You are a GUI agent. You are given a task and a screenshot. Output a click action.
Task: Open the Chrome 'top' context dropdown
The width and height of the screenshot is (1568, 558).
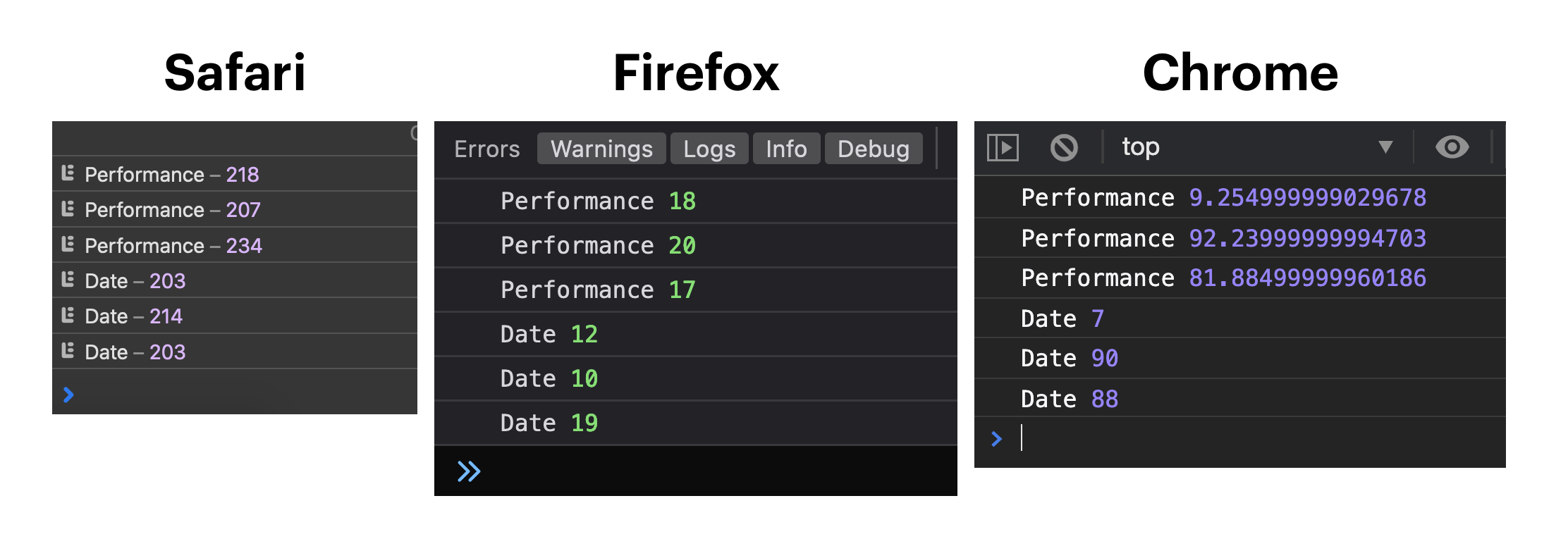pyautogui.click(x=1255, y=147)
